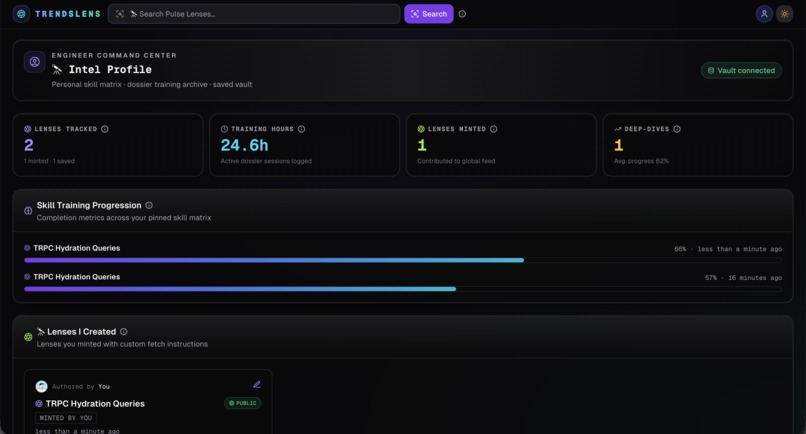806x434 pixels.
Task: Click the Intel Profile heading
Action: click(110, 69)
